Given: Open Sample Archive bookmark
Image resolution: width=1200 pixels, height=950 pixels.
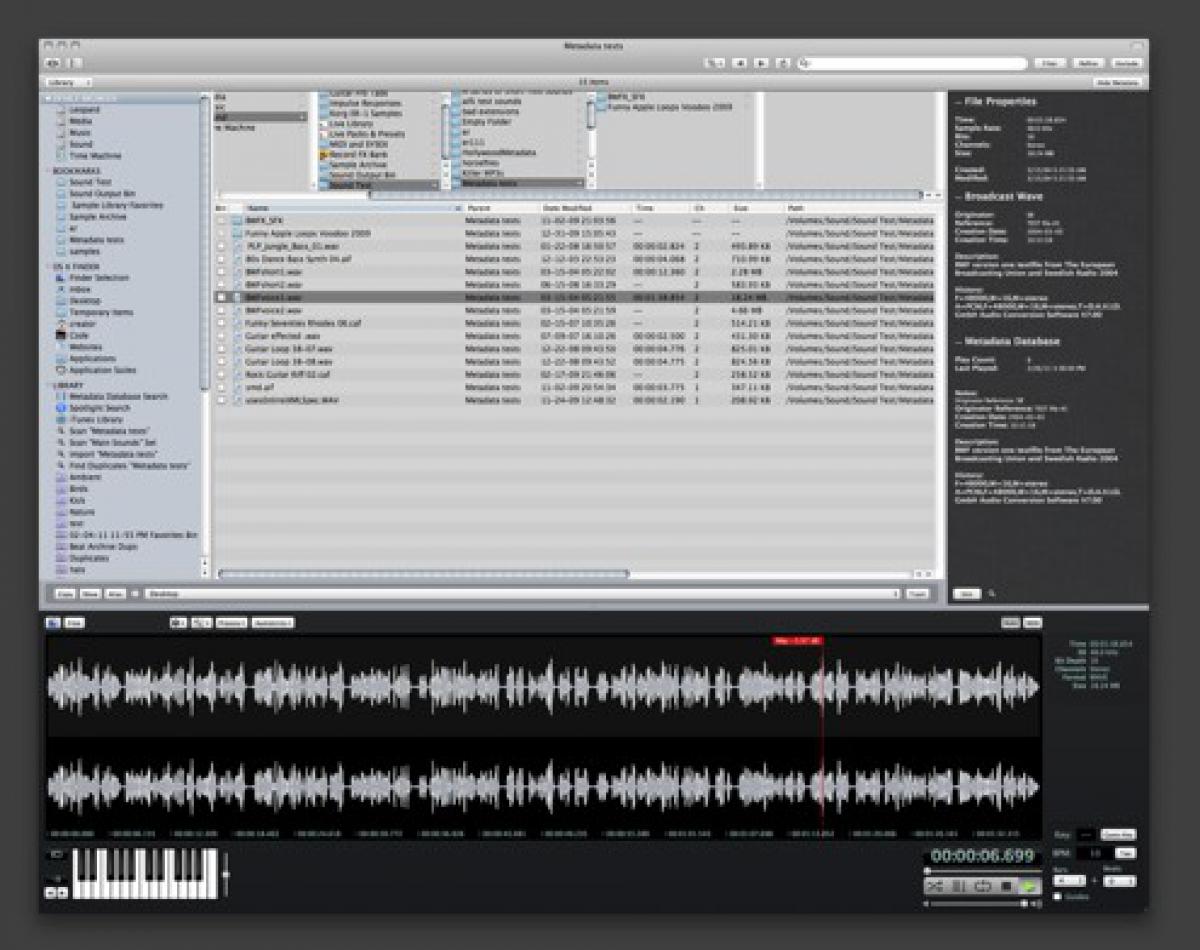Looking at the screenshot, I should tap(97, 216).
